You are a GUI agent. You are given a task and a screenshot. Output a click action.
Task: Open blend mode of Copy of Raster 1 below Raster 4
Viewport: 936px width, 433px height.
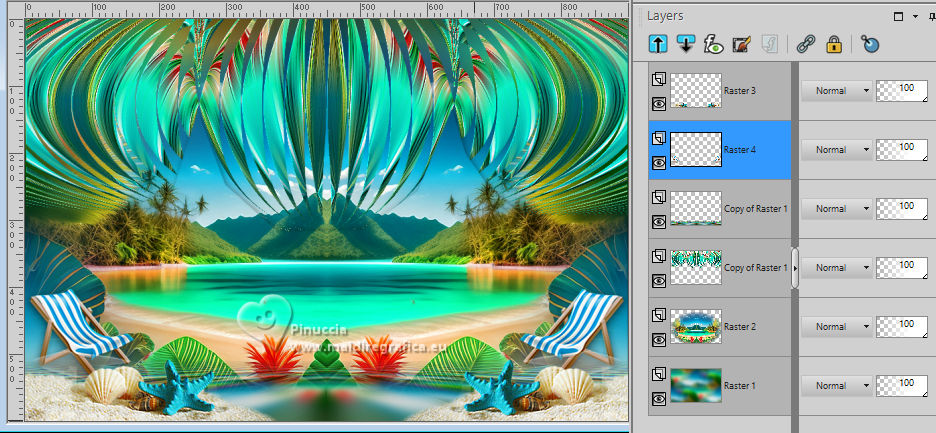(836, 209)
